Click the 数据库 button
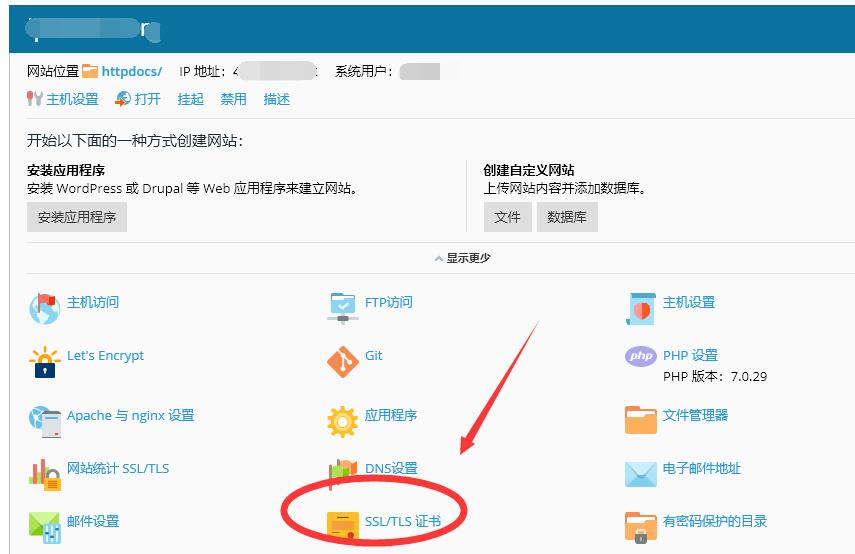The image size is (855, 554). coord(567,217)
